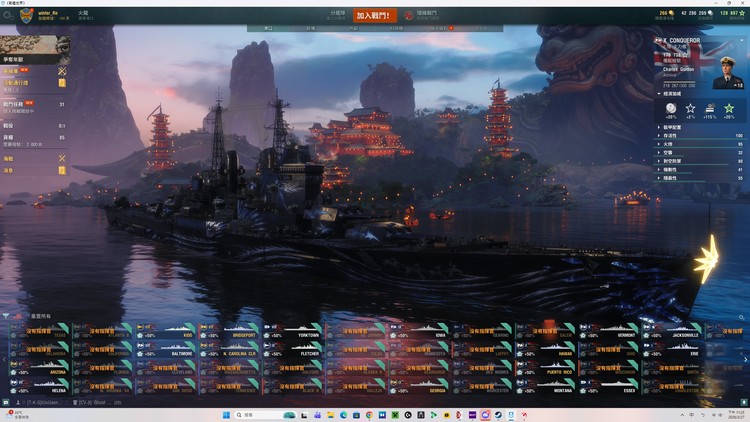This screenshot has height=422, width=750.
Task: Click the doubloons coin icon showing 266
Action: click(x=671, y=13)
